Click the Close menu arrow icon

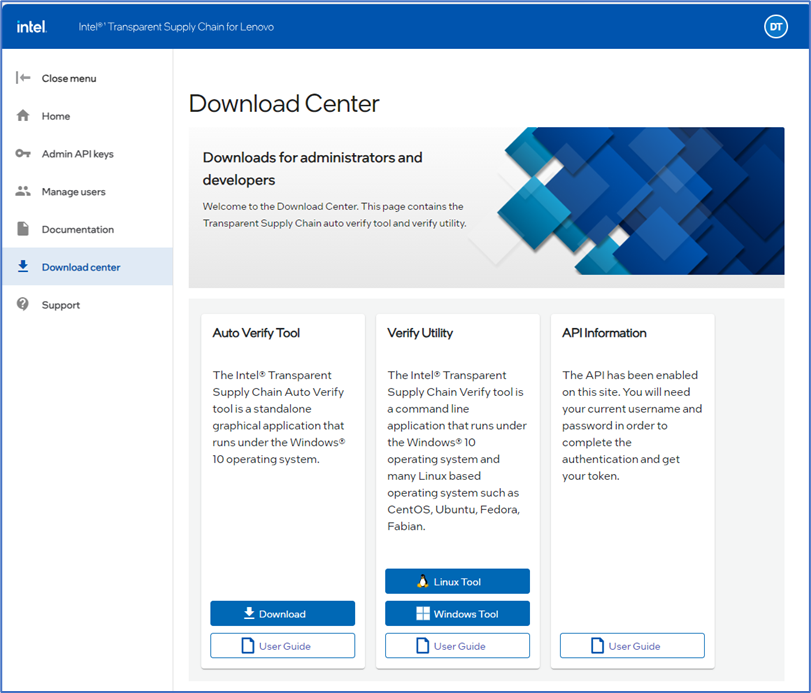tap(23, 78)
